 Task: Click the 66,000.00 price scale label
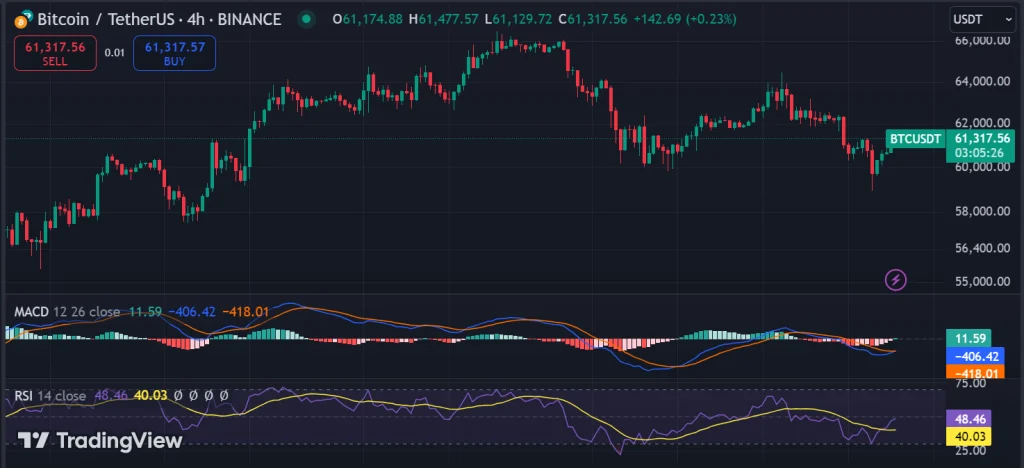click(x=981, y=41)
